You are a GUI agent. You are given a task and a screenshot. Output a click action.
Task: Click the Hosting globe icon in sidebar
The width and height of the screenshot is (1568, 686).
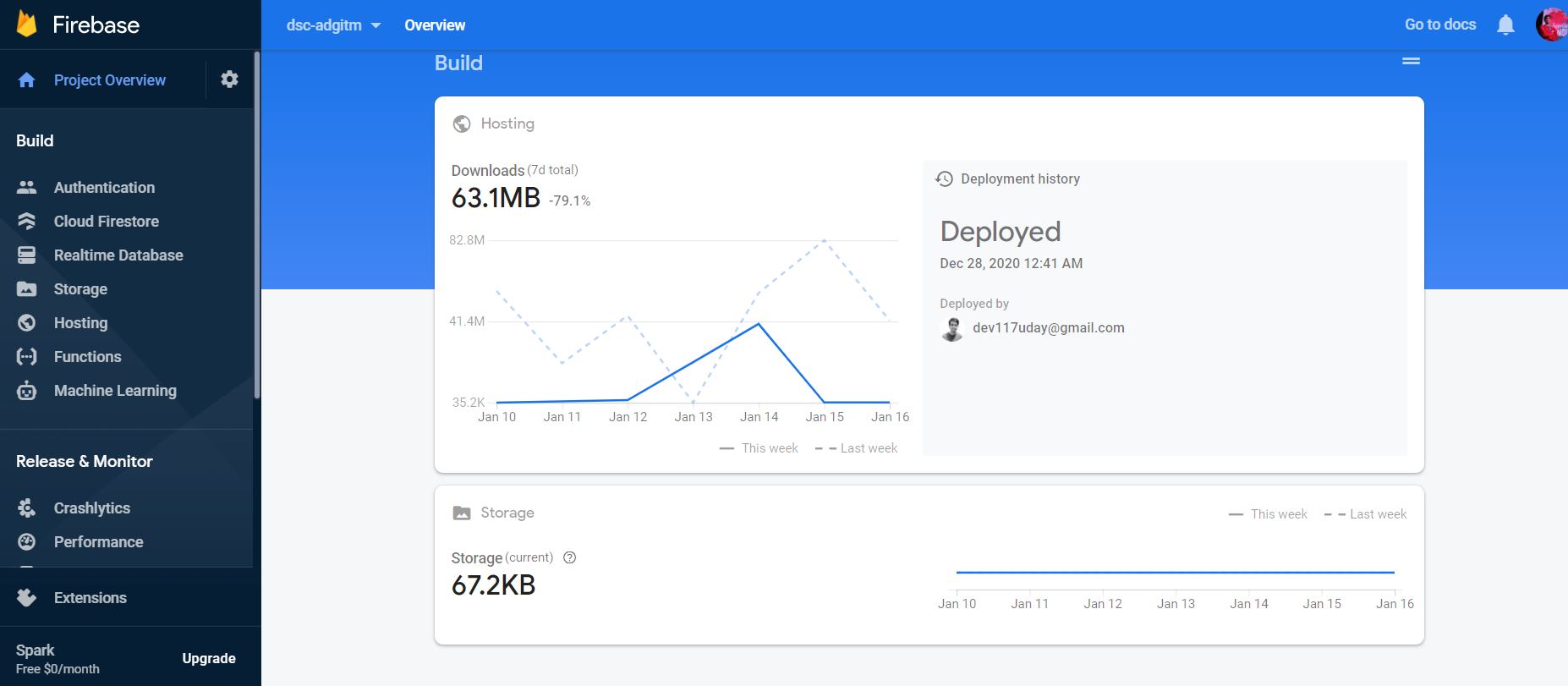26,323
